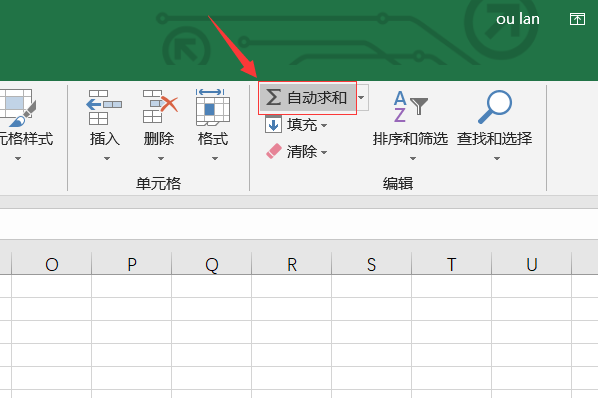Click the Find and Select (查找和选择) magnifier
Image resolution: width=598 pixels, height=398 pixels.
[x=495, y=106]
